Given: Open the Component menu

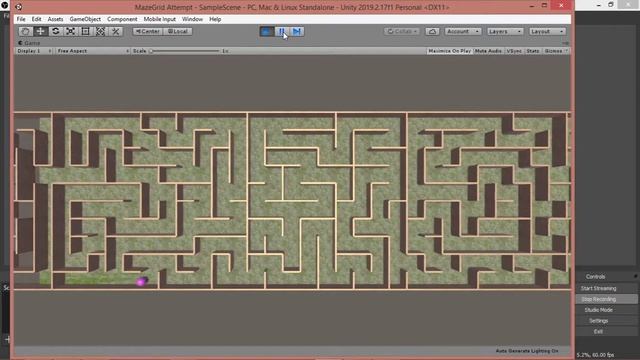Looking at the screenshot, I should 122,19.
